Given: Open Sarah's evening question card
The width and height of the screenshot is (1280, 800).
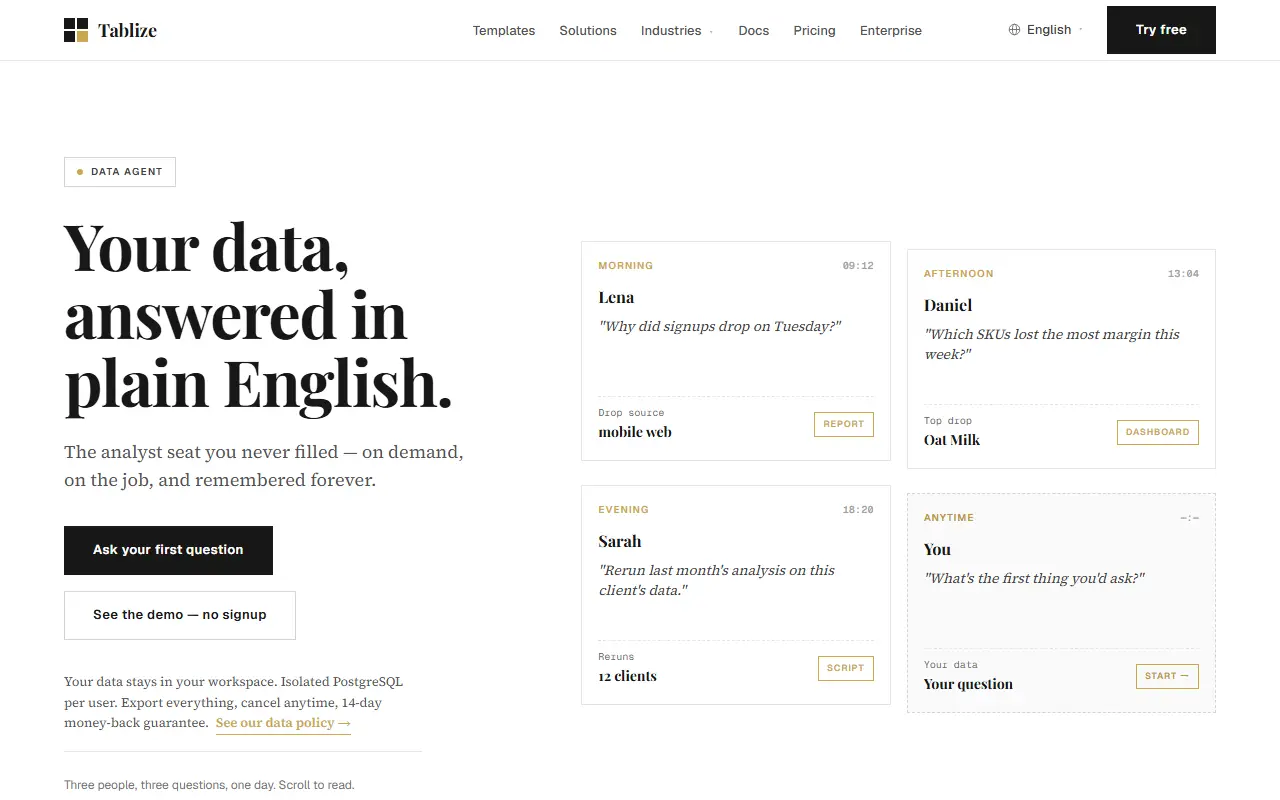Looking at the screenshot, I should [736, 595].
